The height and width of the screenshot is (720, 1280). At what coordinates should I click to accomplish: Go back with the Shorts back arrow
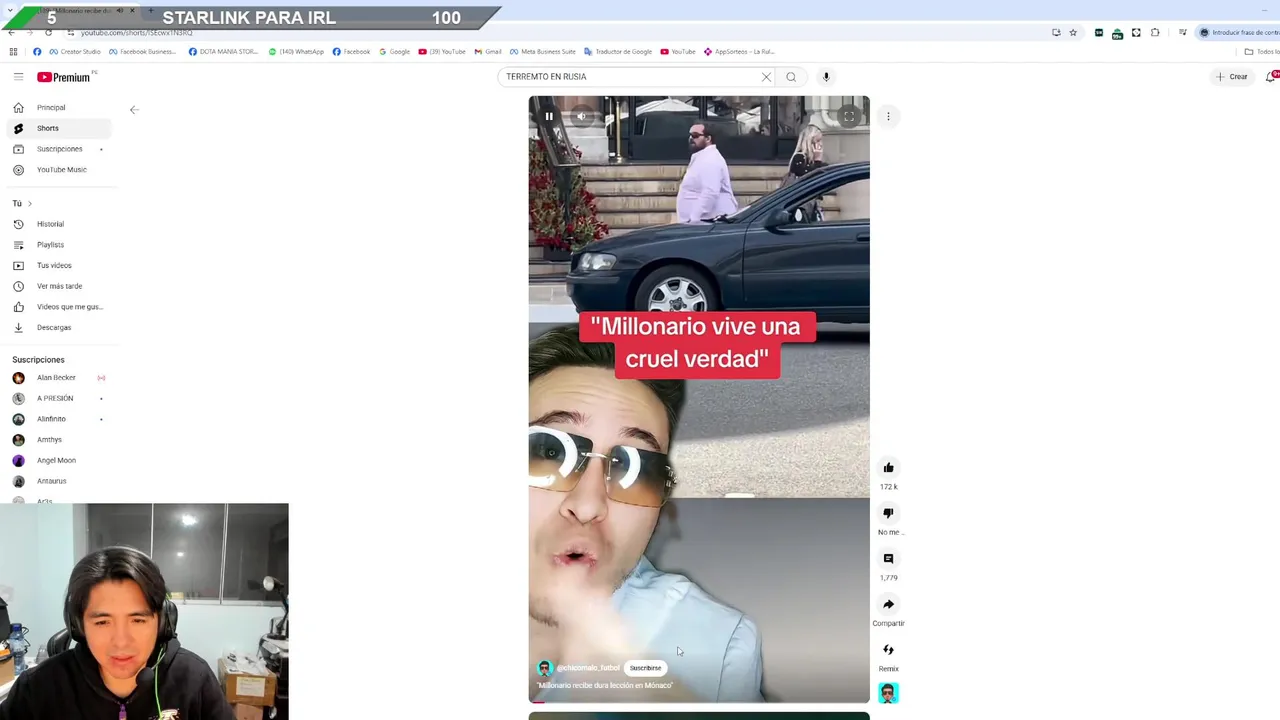tap(134, 110)
